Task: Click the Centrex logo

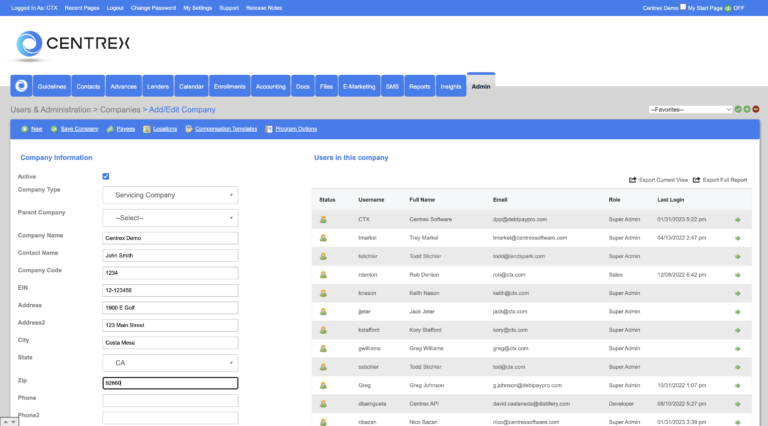Action: 72,44
